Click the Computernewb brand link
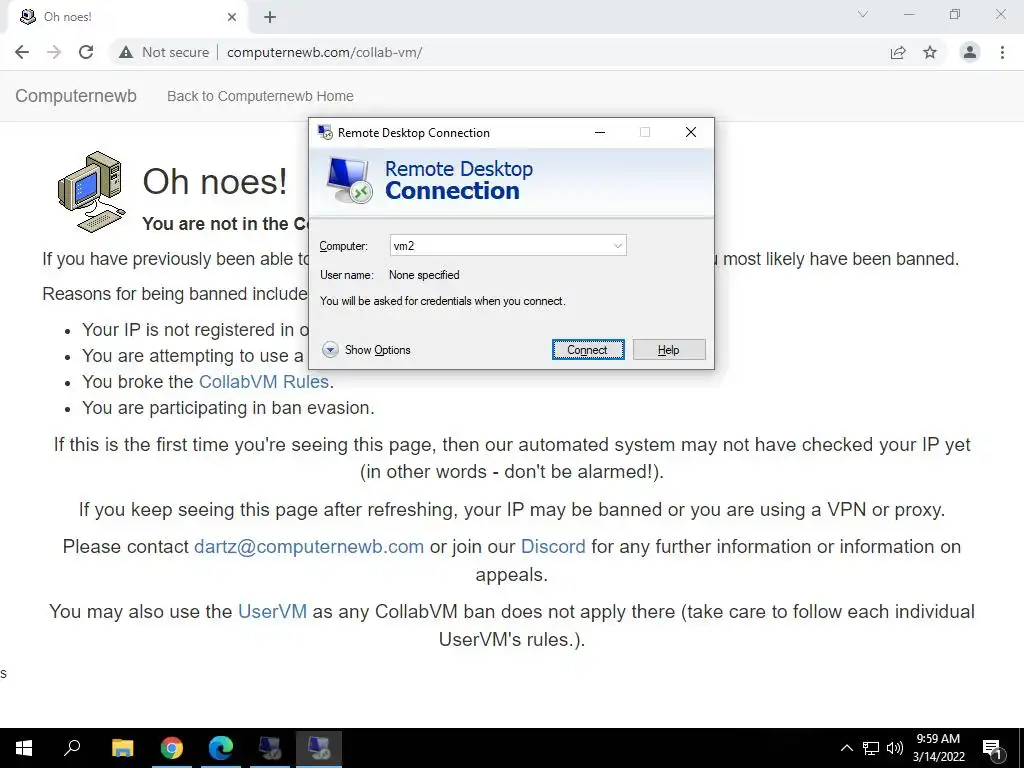 tap(76, 96)
